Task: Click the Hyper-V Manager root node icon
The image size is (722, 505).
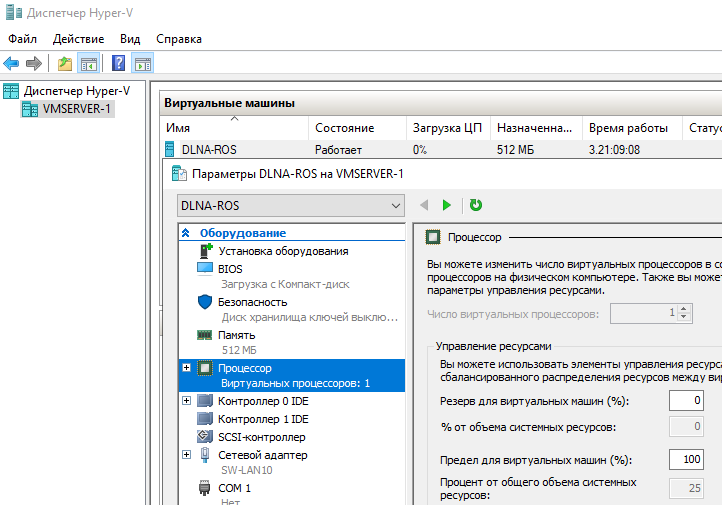Action: [x=11, y=91]
